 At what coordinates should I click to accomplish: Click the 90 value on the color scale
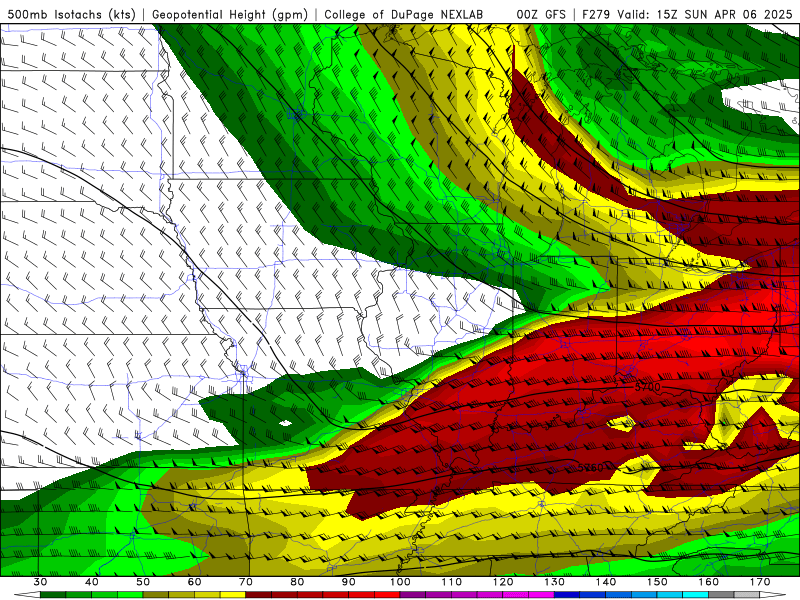348,582
